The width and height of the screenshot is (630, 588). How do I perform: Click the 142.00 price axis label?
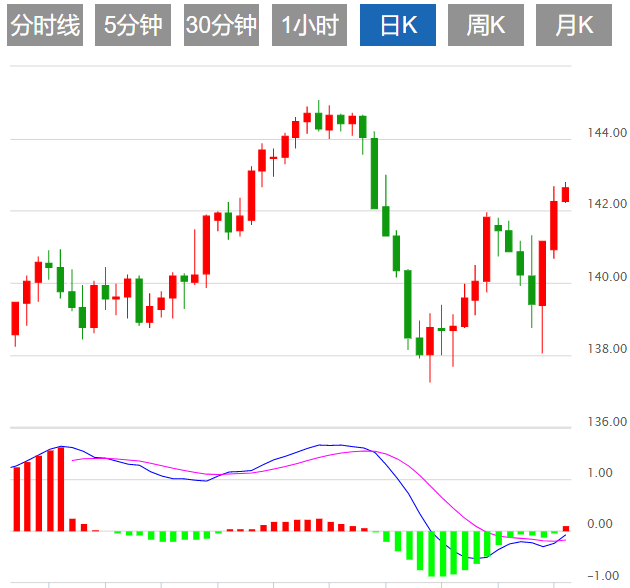[607, 204]
